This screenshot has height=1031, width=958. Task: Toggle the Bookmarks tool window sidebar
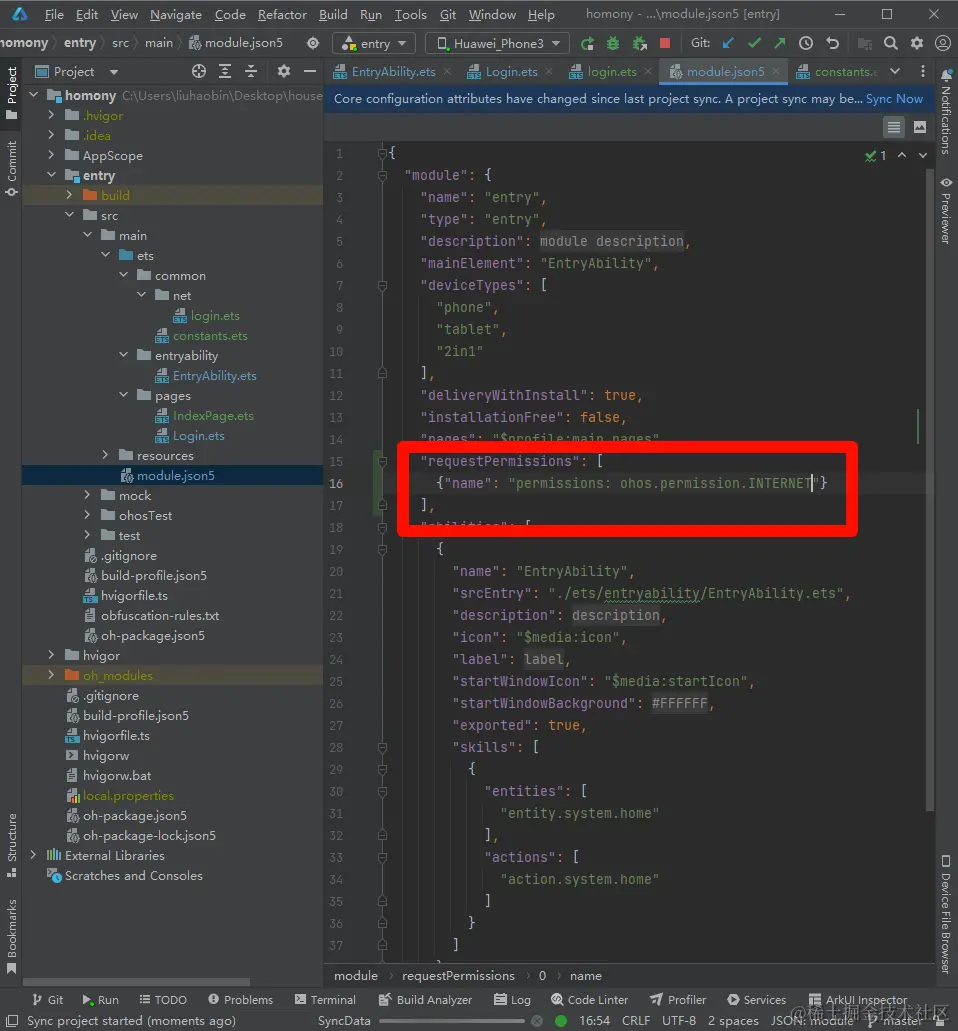tap(11, 936)
